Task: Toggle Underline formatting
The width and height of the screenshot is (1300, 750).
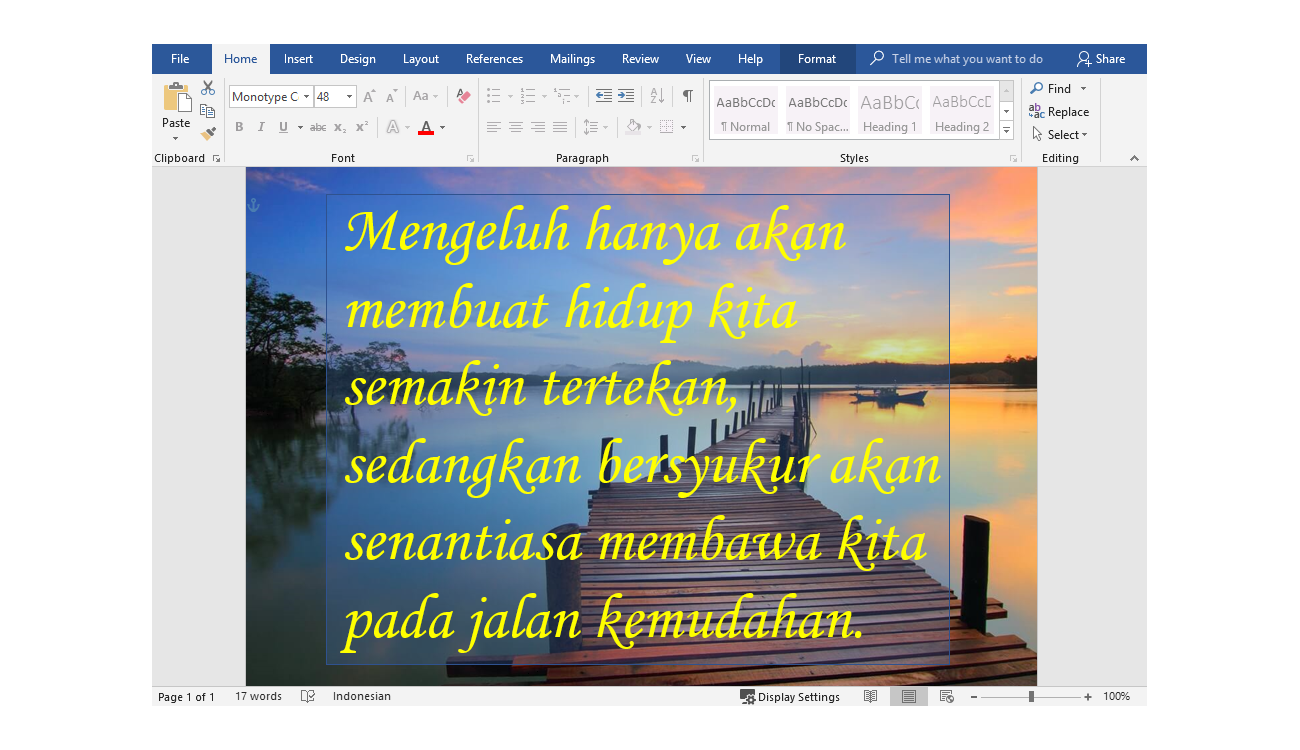Action: [283, 127]
